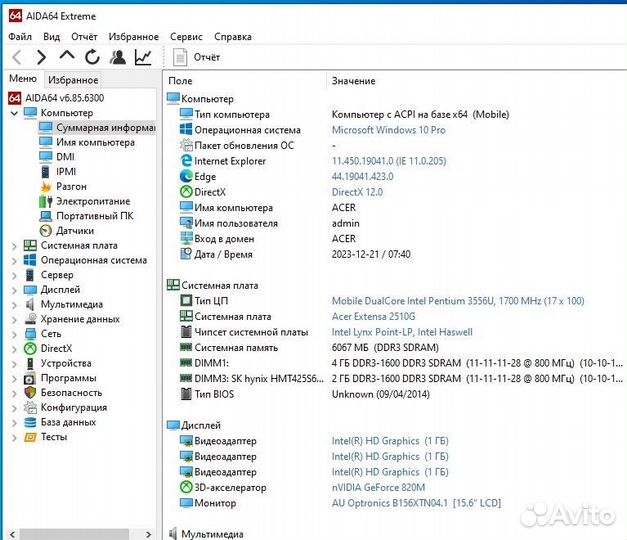Image resolution: width=627 pixels, height=540 pixels.
Task: Switch to the Меню tab
Action: [x=23, y=79]
